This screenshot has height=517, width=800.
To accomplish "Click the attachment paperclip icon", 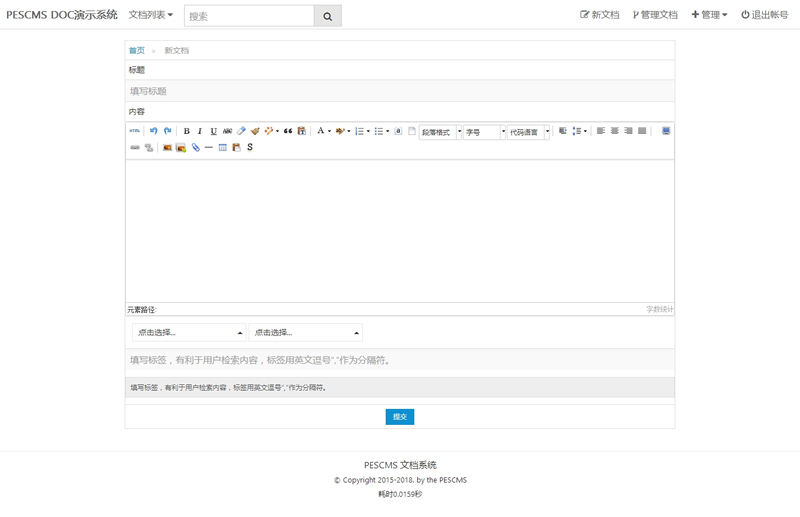I will coord(195,147).
